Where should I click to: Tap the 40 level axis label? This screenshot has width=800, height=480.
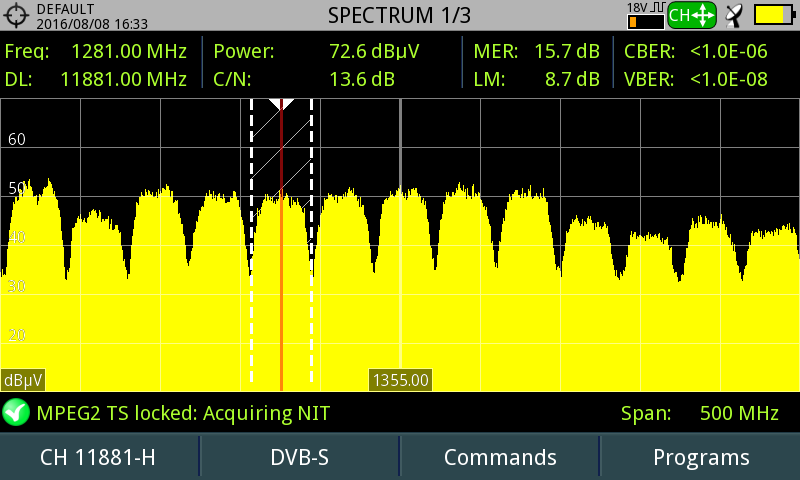click(x=17, y=237)
